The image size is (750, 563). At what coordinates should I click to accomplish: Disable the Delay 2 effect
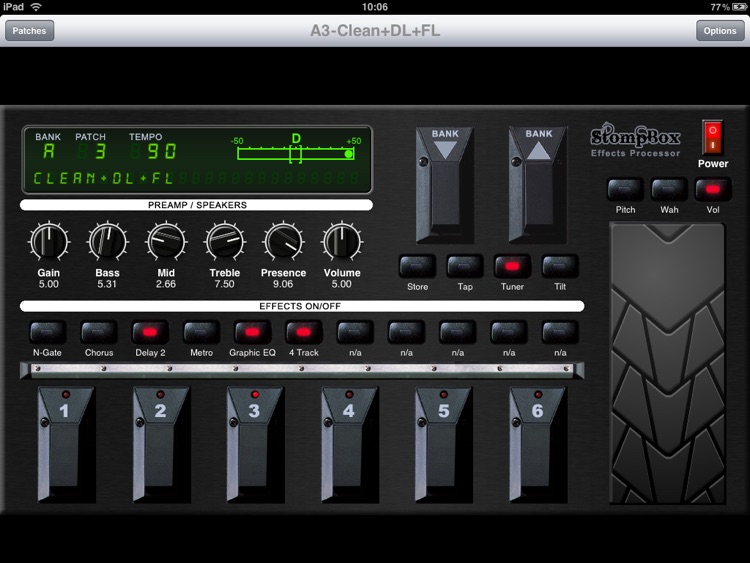point(151,332)
